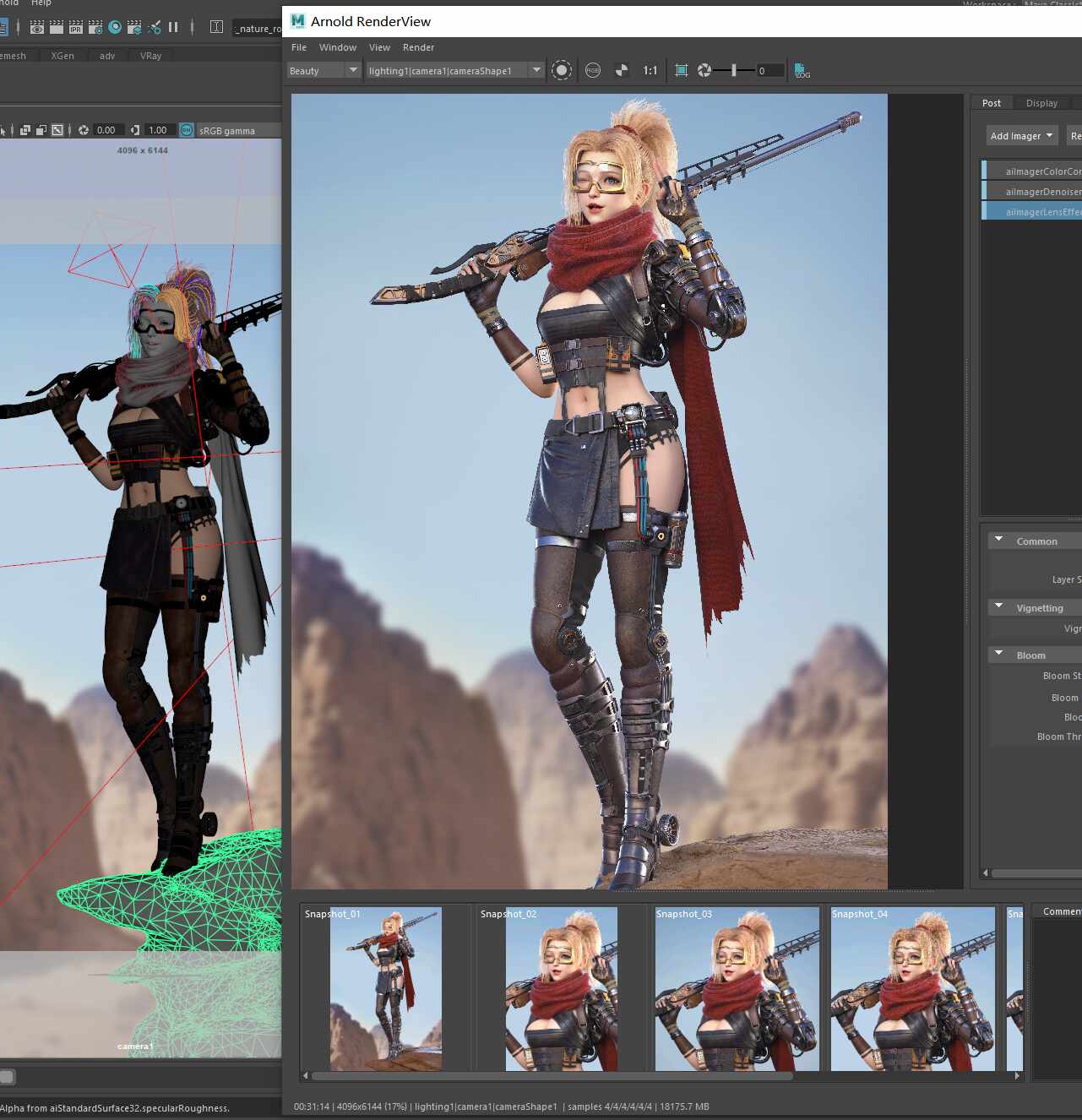Adjust the exposure slider handle
Viewport: 1082px width, 1120px height.
pyautogui.click(x=733, y=70)
